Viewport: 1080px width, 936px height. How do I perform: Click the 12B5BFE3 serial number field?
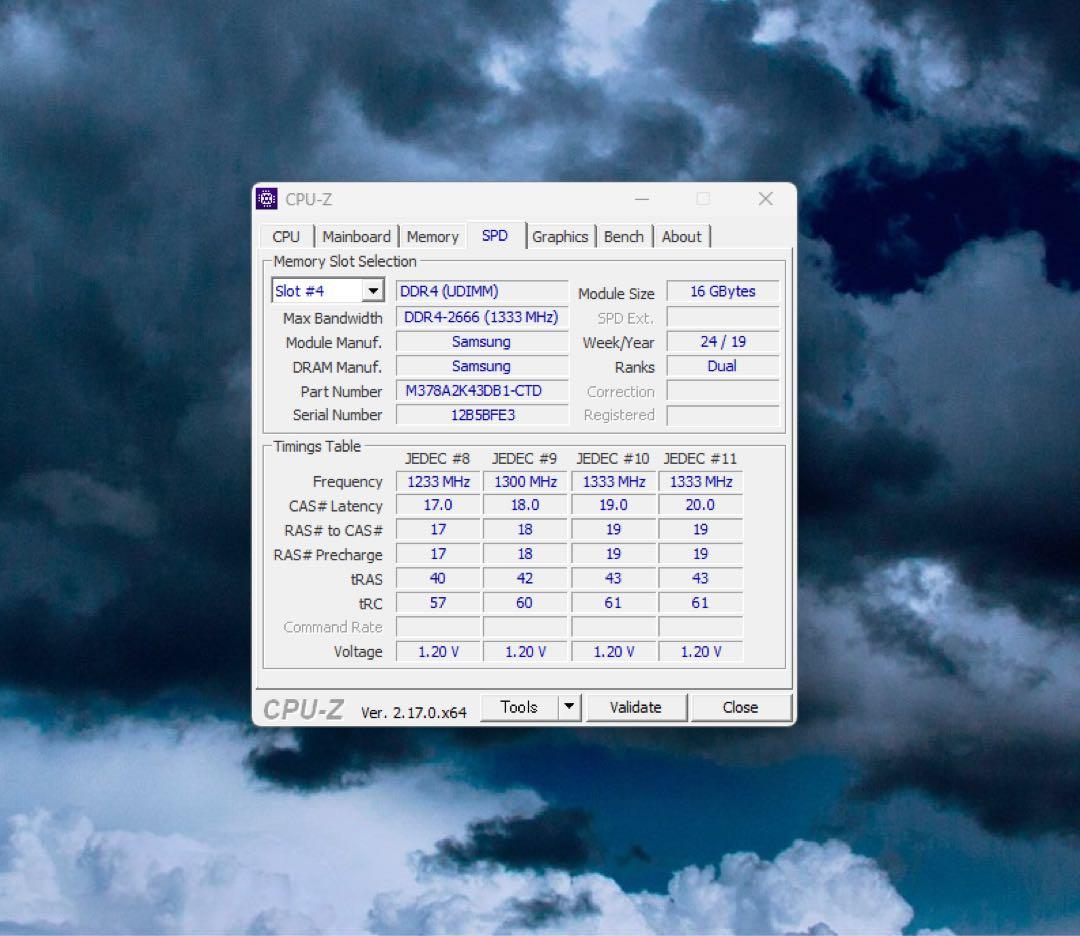pyautogui.click(x=481, y=415)
